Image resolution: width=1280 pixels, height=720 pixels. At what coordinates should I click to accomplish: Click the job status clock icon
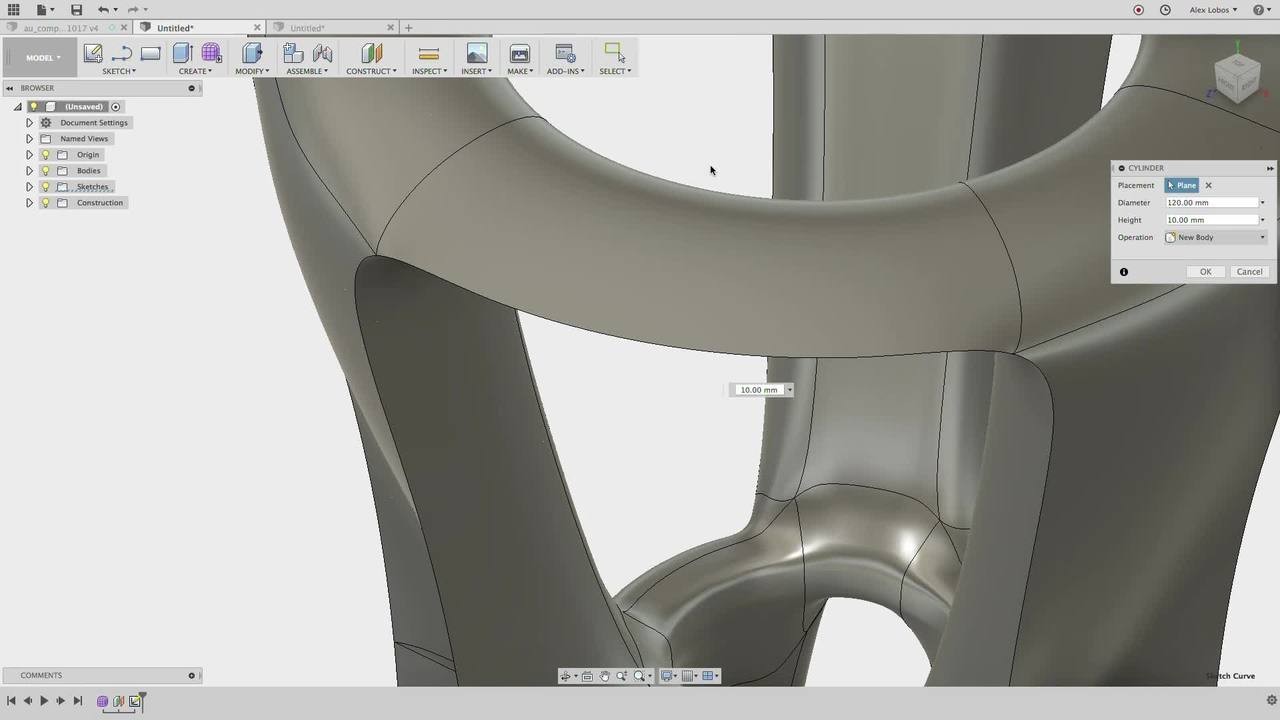[x=1165, y=10]
